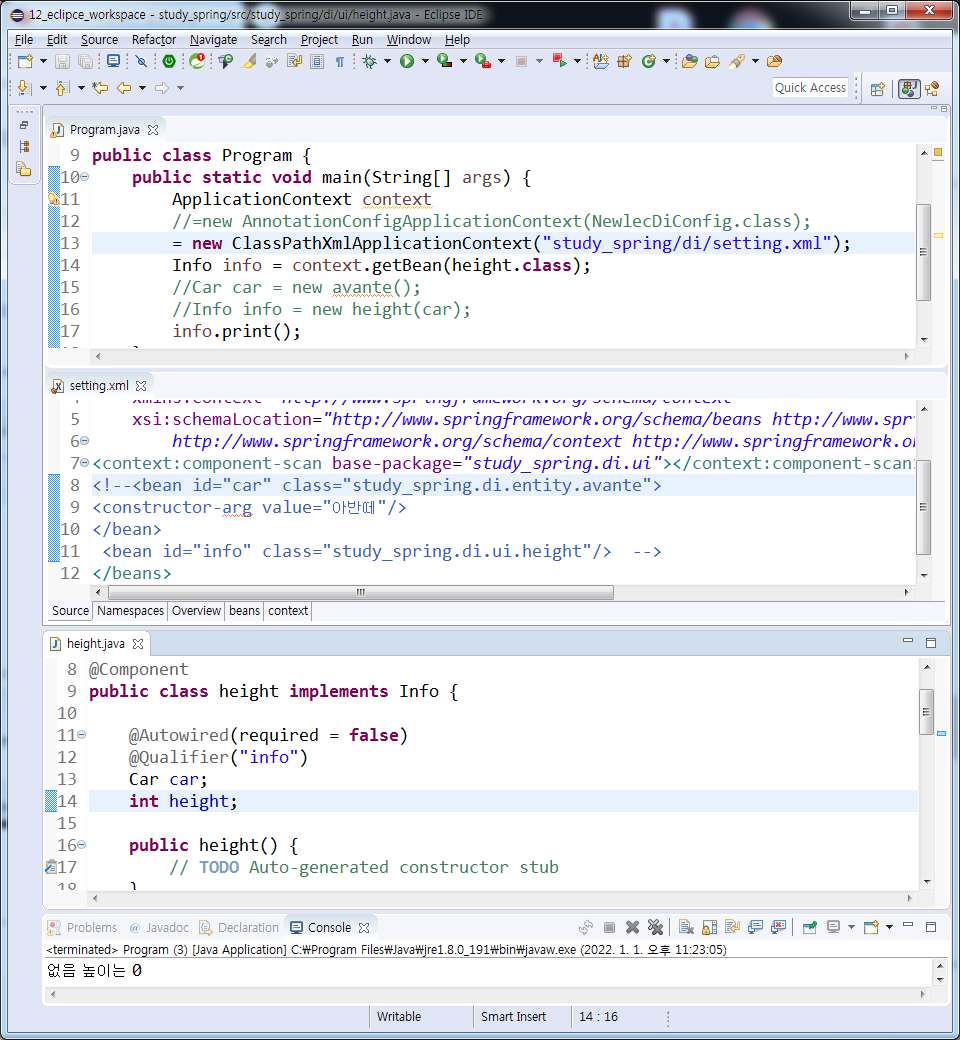This screenshot has height=1040, width=960.
Task: Toggle Show Console When Standard Out Changes
Action: point(755,927)
